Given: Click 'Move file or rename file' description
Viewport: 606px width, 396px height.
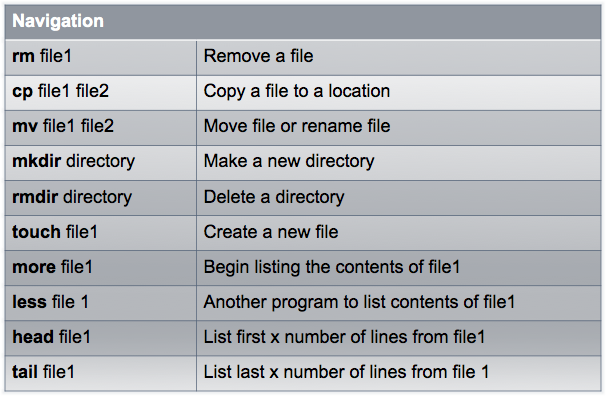Looking at the screenshot, I should pos(297,126).
